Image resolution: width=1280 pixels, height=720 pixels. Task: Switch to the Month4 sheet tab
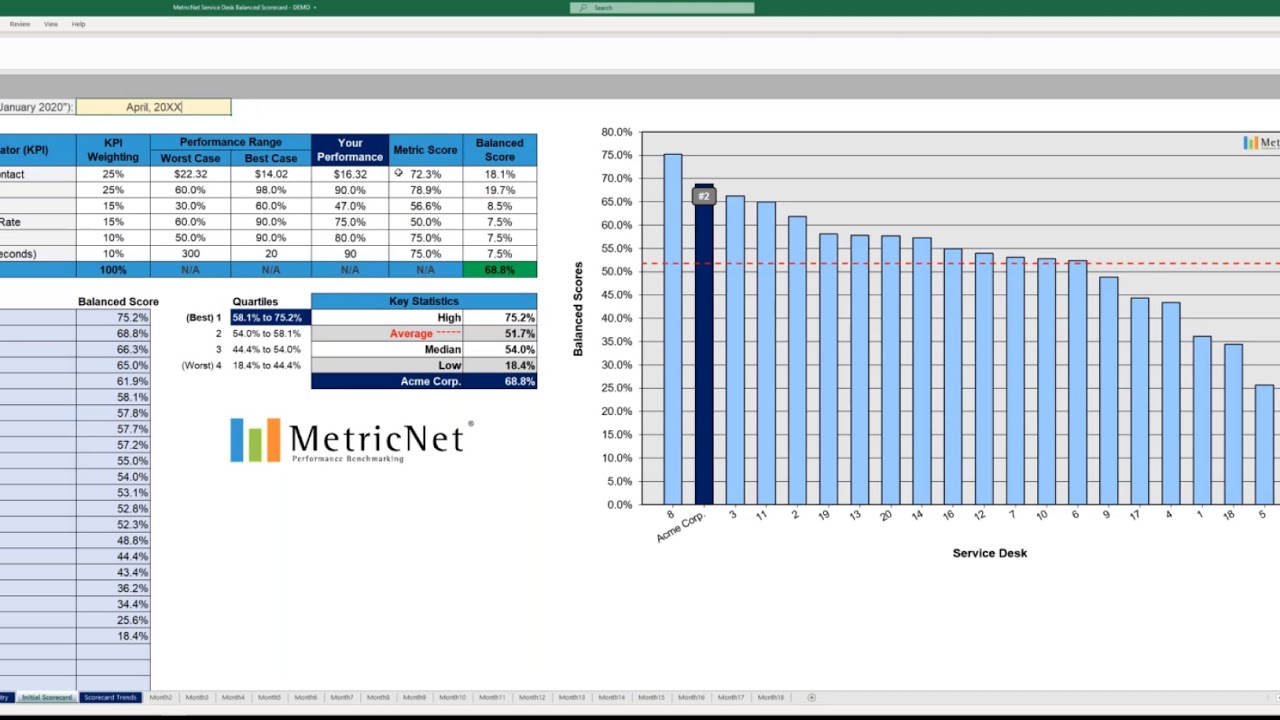233,697
